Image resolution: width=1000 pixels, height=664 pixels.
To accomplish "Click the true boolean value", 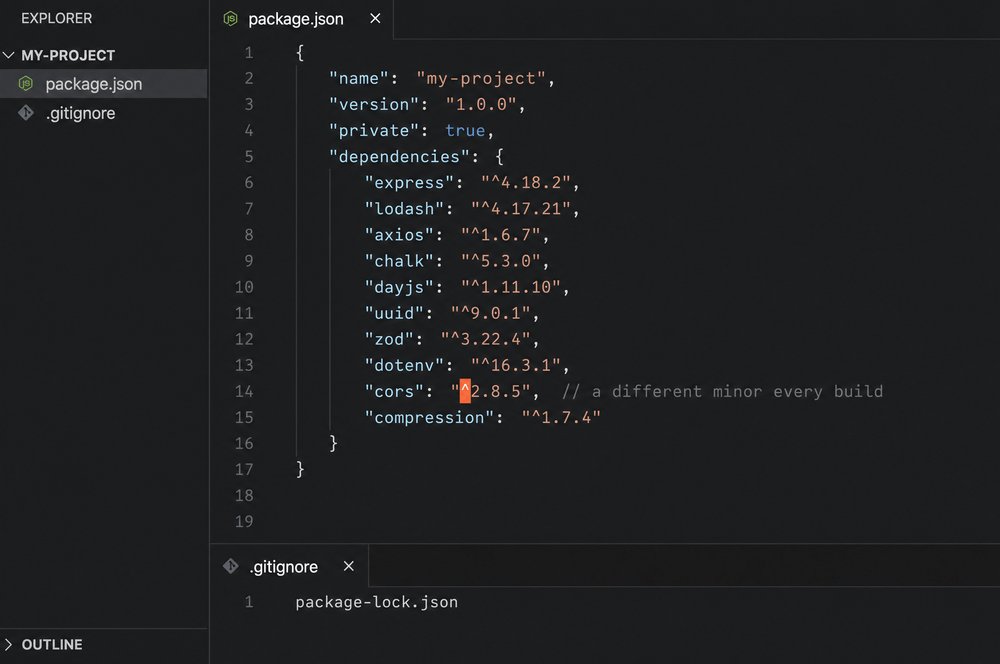I will coord(465,130).
